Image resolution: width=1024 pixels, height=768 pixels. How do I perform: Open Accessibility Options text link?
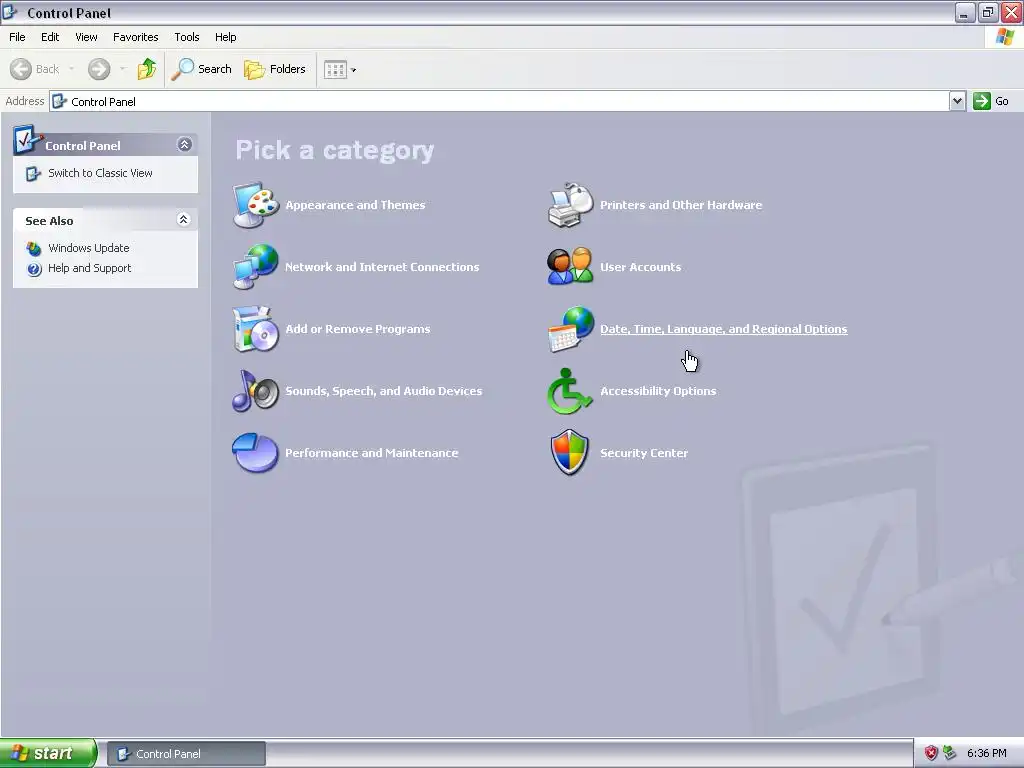[x=658, y=391]
